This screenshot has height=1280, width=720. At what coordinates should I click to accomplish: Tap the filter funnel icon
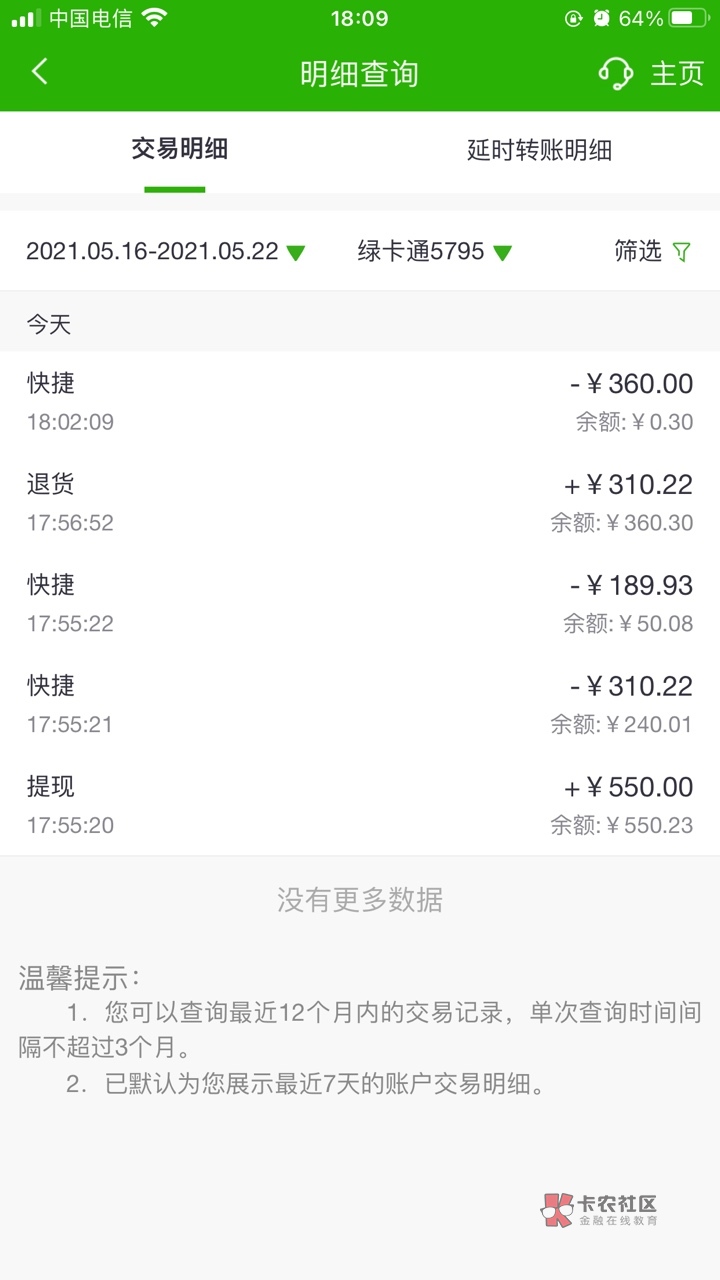(682, 252)
